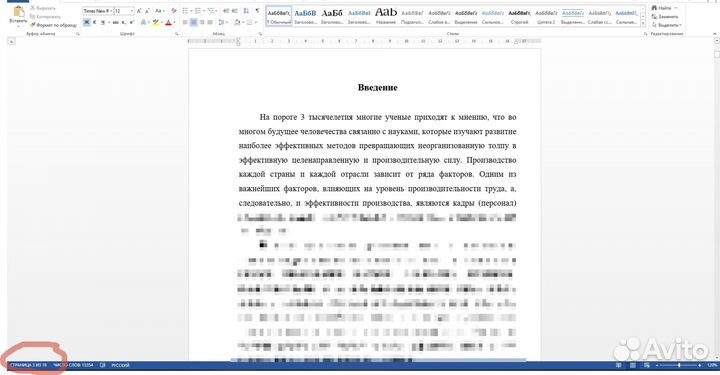720x375 pixels.
Task: Apply the Обычный (Normal) style
Action: [279, 17]
